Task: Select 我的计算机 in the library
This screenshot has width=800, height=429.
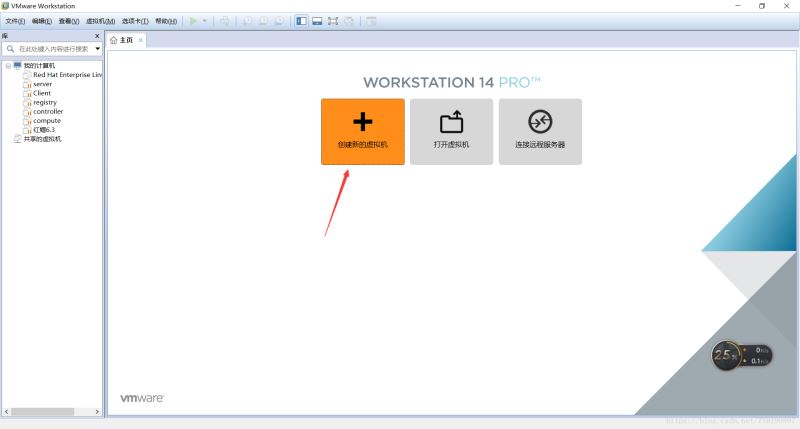Action: click(x=39, y=66)
